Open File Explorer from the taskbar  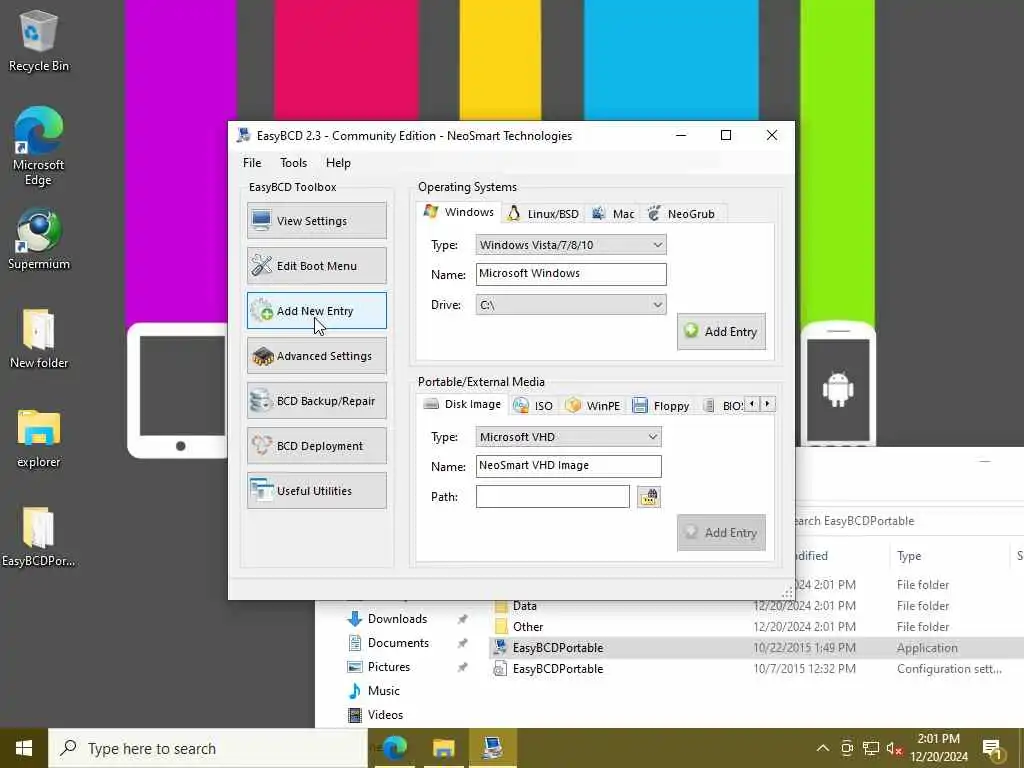(443, 748)
